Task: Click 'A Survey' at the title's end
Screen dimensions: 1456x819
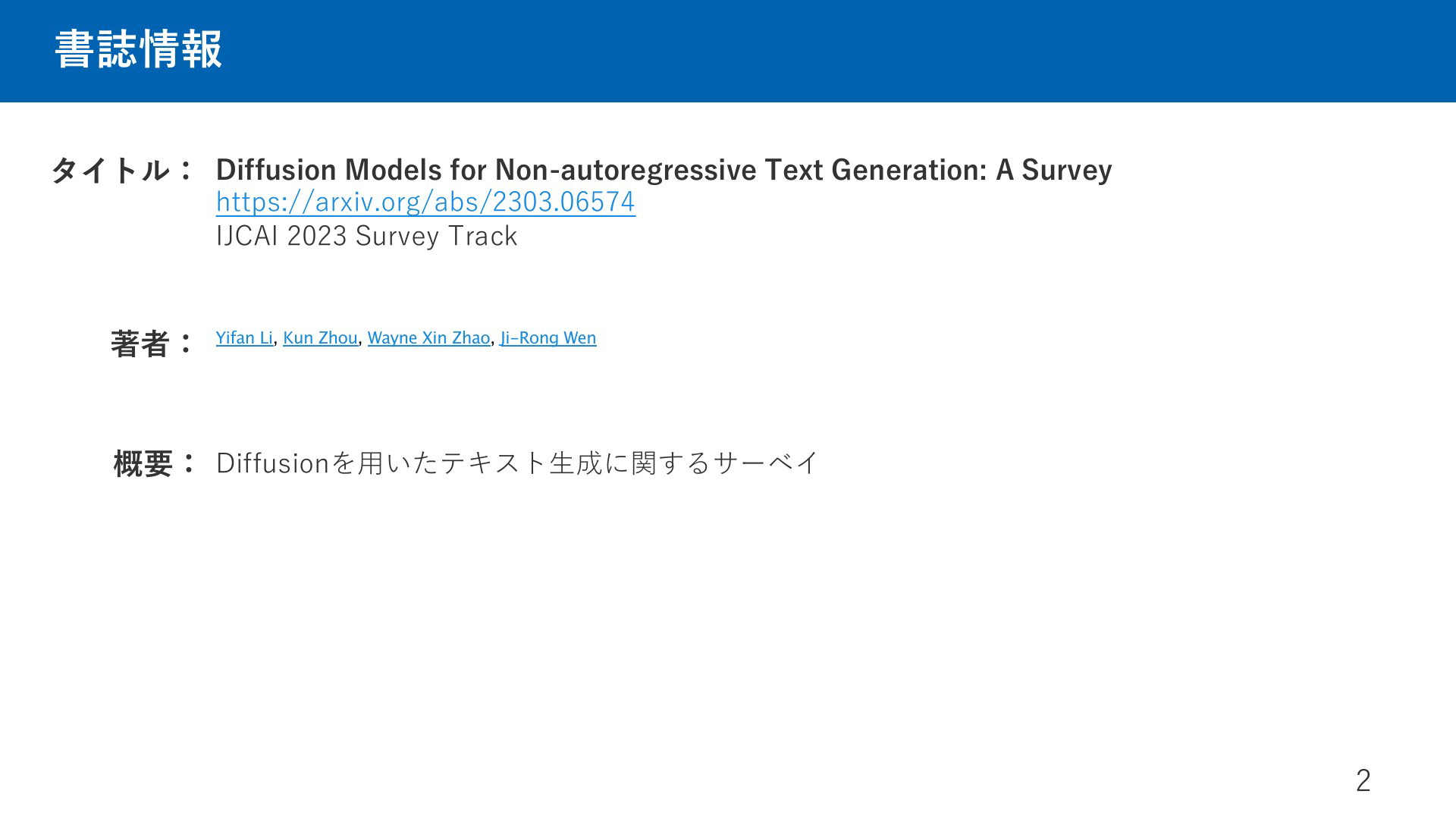Action: pos(1053,170)
